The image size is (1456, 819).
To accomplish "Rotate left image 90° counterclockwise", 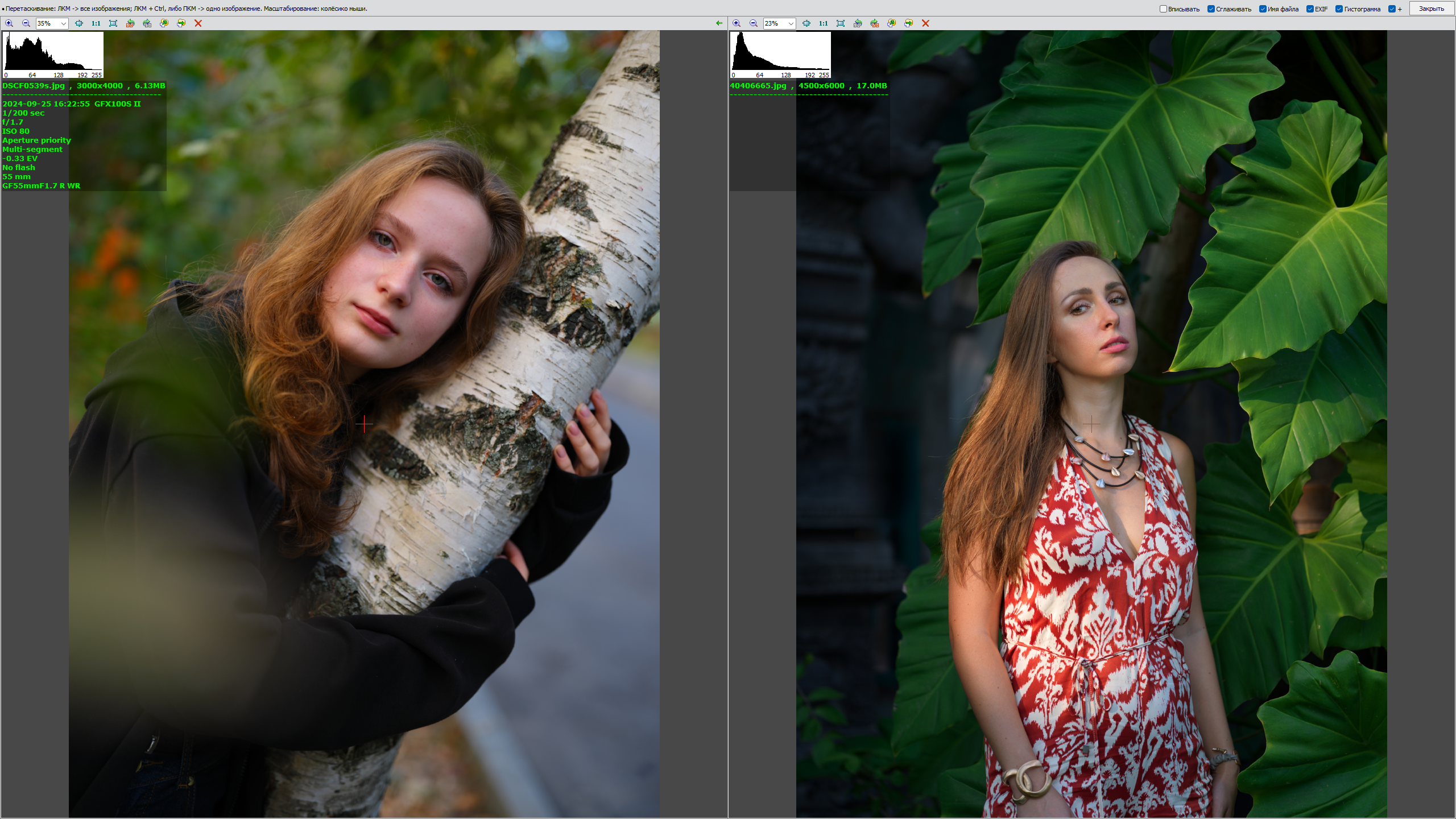I will pyautogui.click(x=130, y=23).
